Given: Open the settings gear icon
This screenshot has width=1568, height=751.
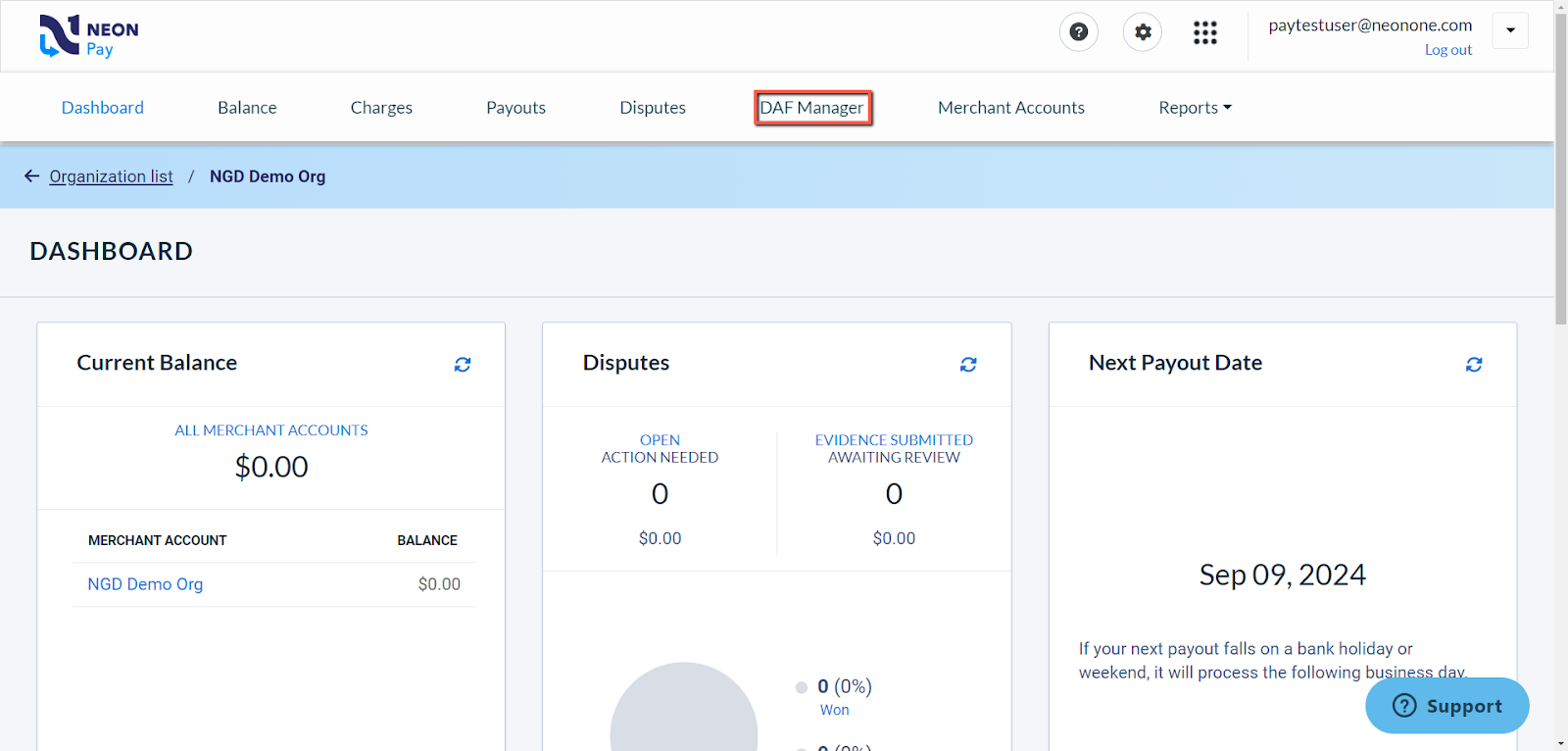Looking at the screenshot, I should (x=1143, y=32).
